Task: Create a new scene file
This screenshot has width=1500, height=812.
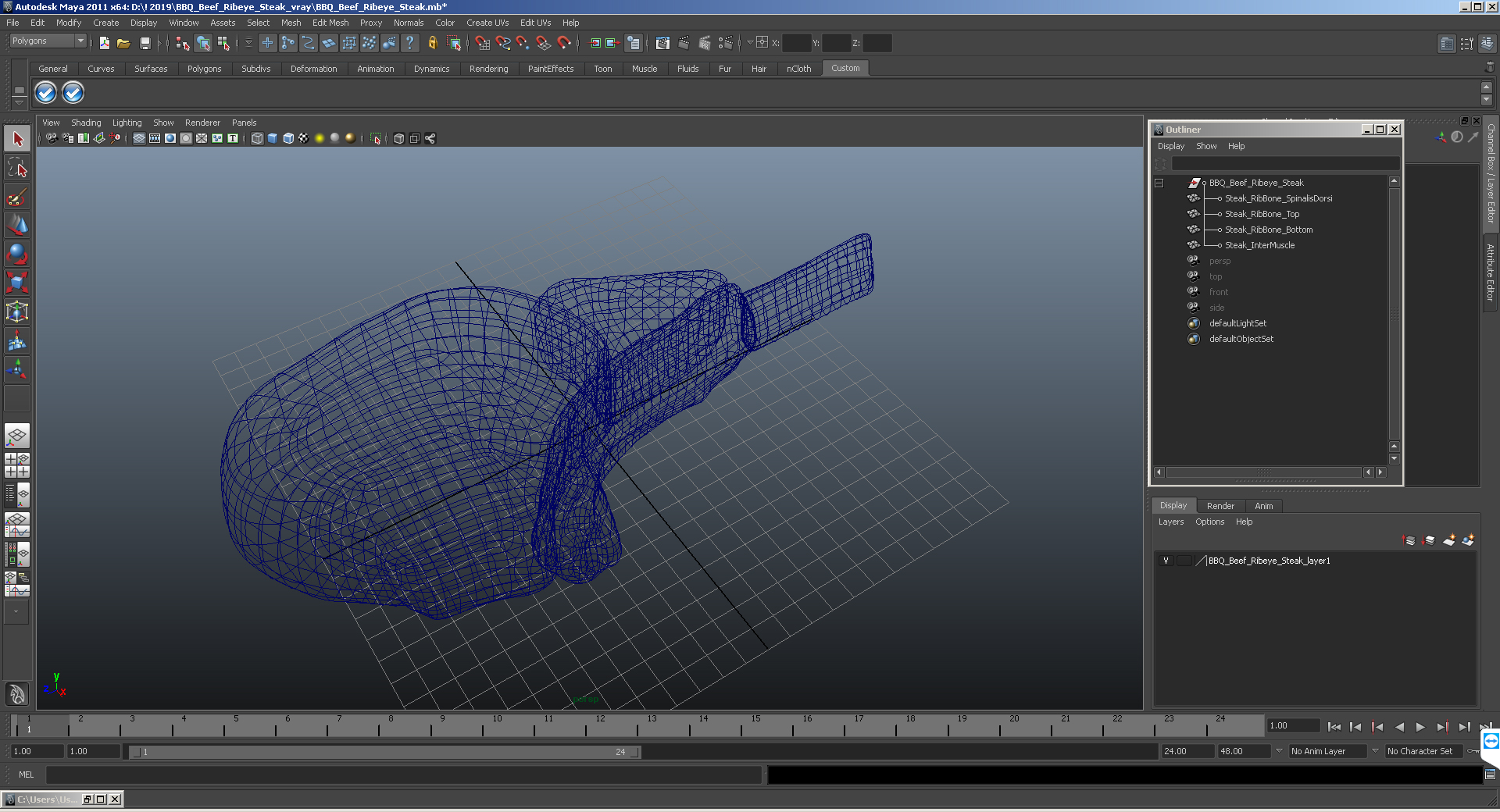Action: (105, 44)
